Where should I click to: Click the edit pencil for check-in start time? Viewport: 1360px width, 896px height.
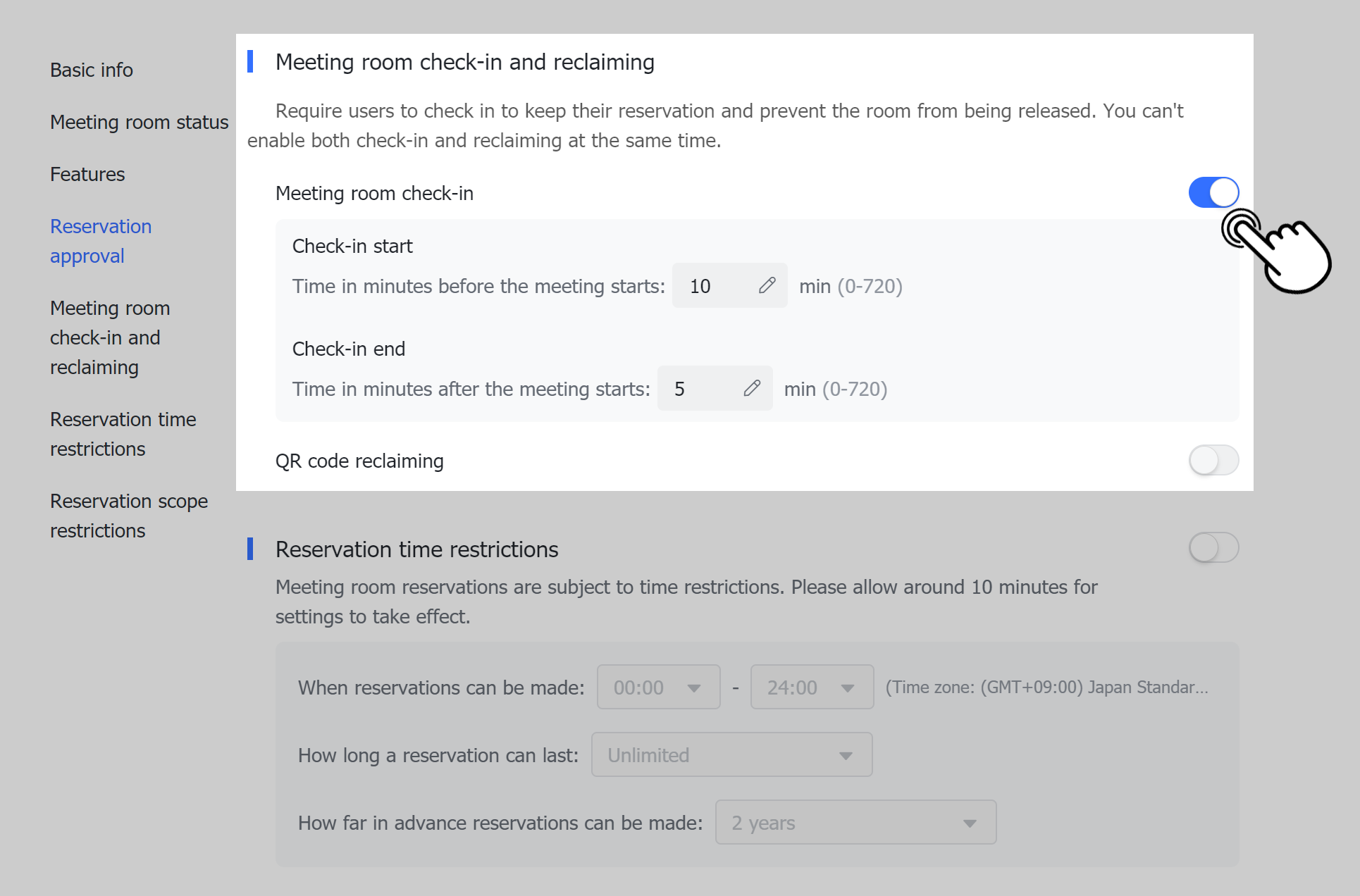[768, 285]
